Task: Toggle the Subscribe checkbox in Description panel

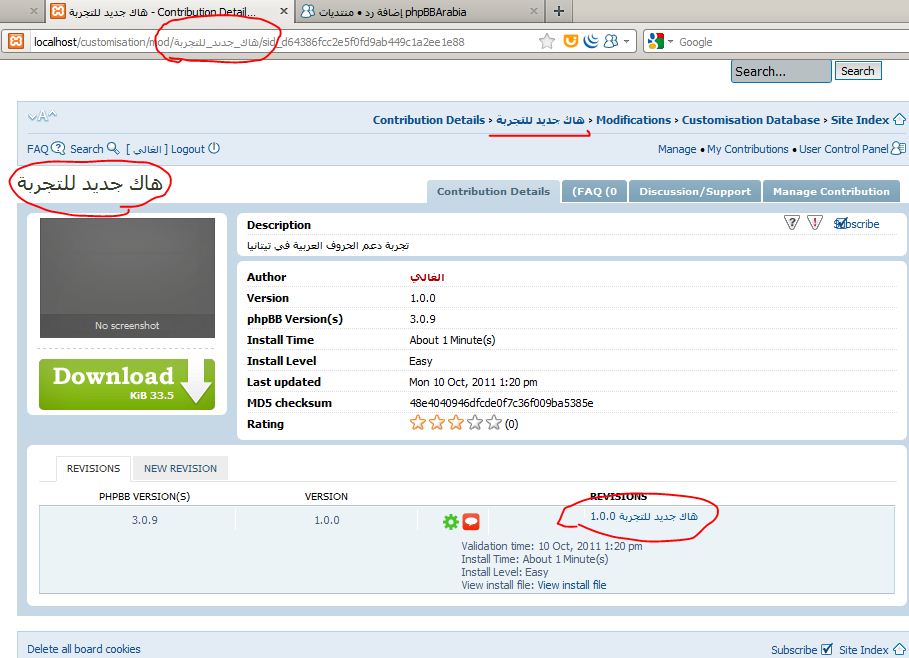Action: [841, 223]
